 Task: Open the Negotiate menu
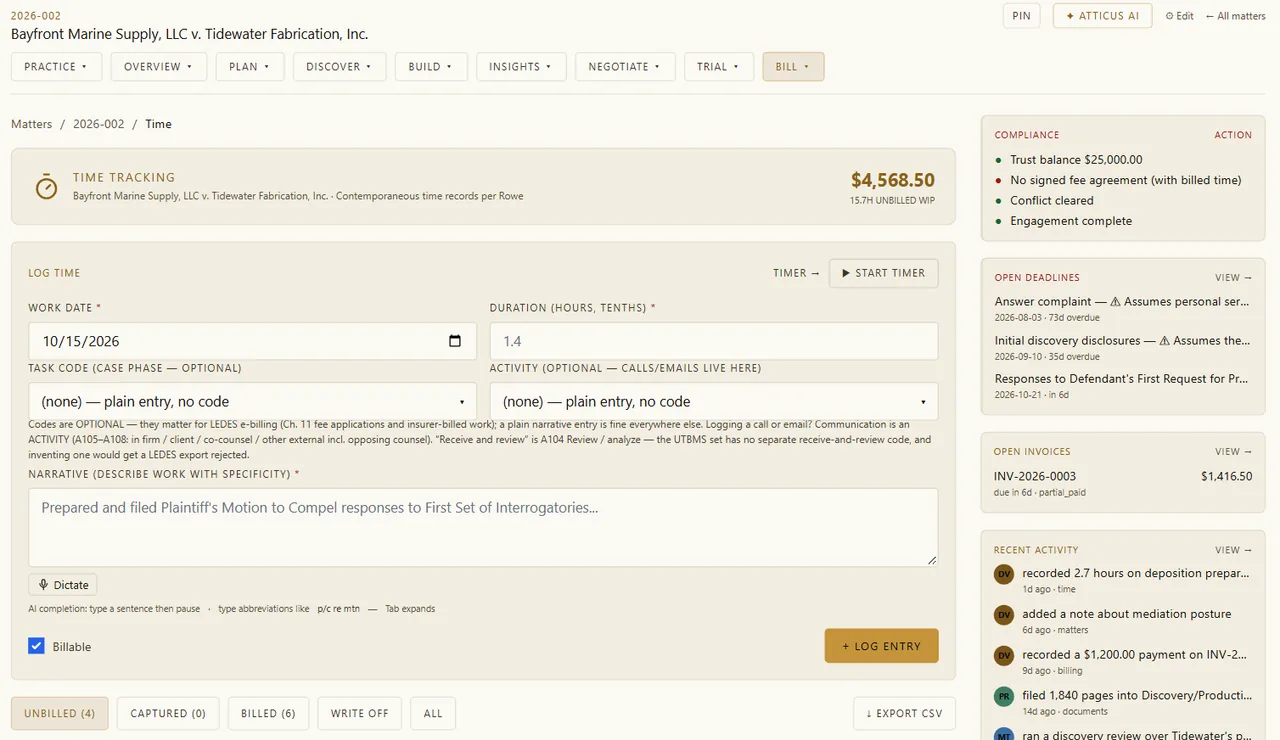pos(625,67)
